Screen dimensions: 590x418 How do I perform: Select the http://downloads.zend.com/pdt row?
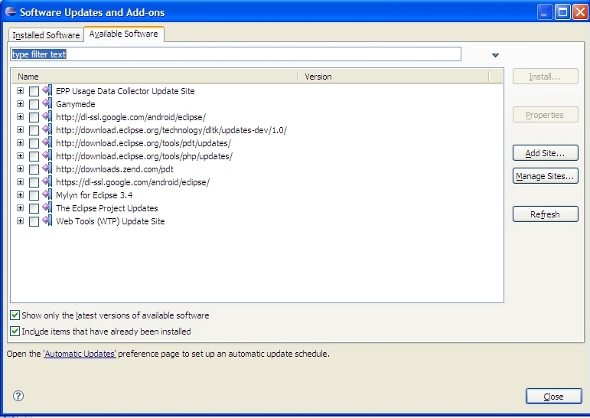114,169
